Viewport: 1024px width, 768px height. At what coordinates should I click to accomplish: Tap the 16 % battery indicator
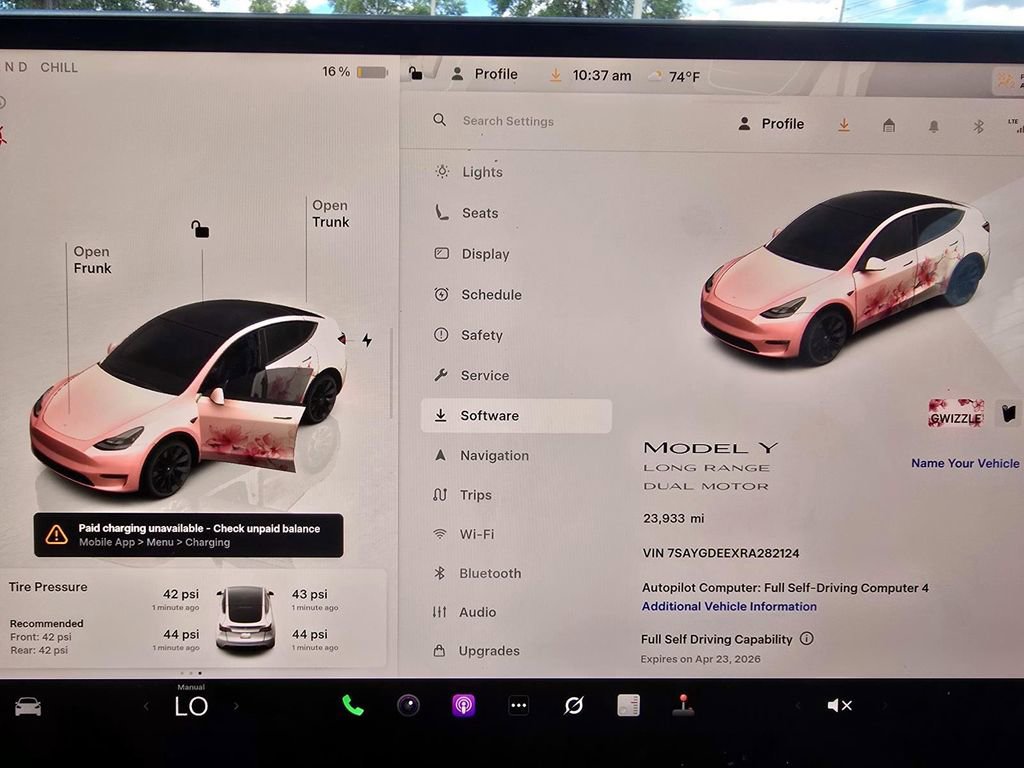355,72
